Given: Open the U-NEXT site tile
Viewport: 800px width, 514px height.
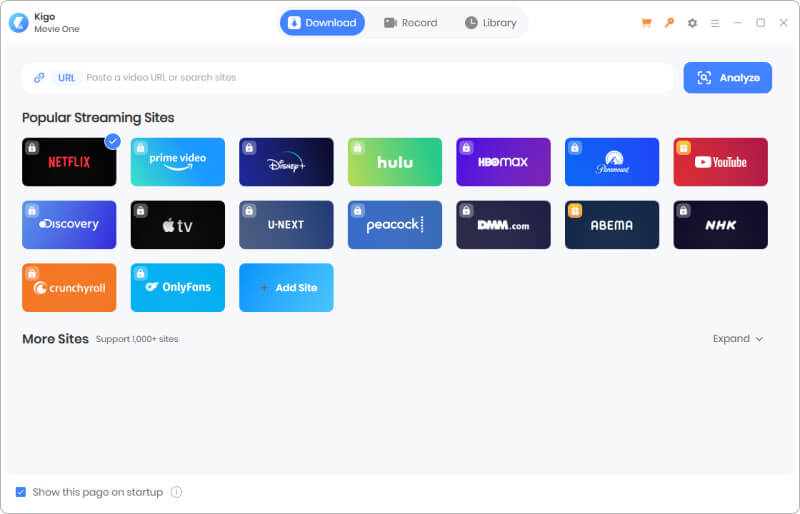Looking at the screenshot, I should 286,225.
